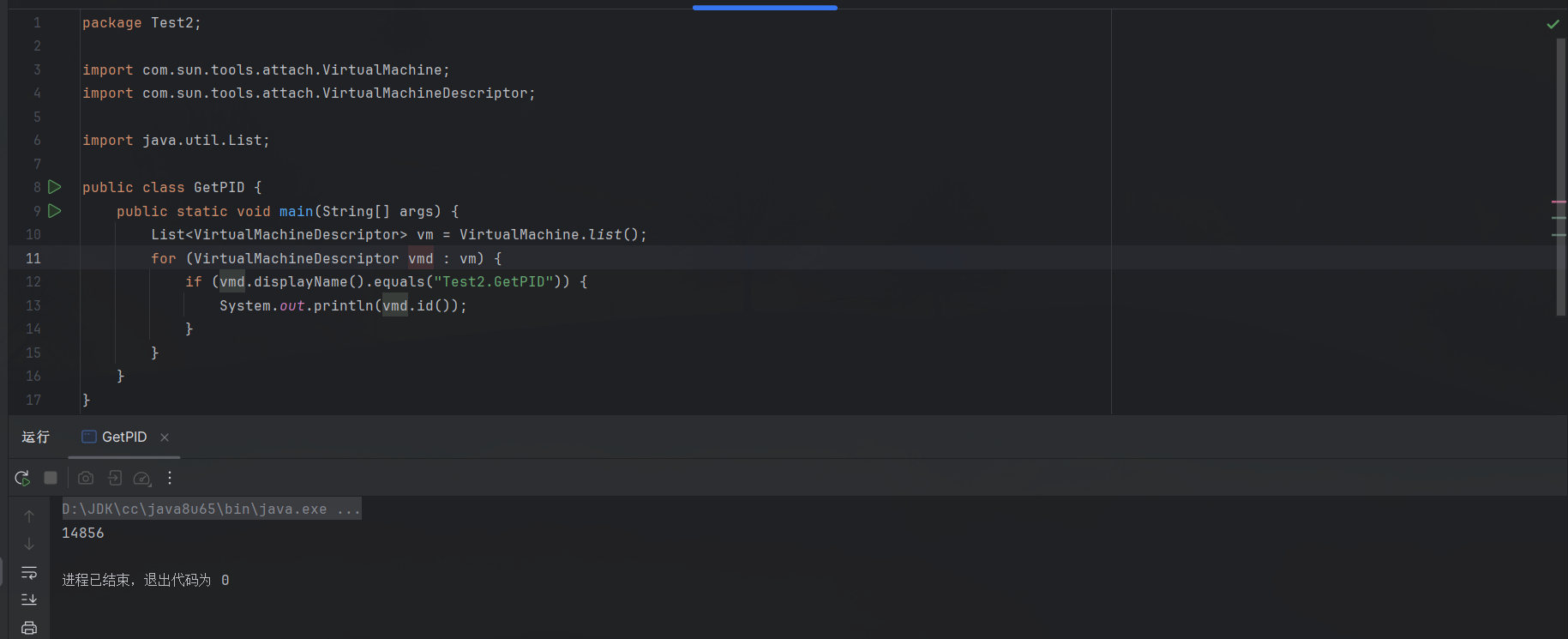Click the System.out.println statement
Image resolution: width=1568 pixels, height=639 pixels.
(x=343, y=305)
